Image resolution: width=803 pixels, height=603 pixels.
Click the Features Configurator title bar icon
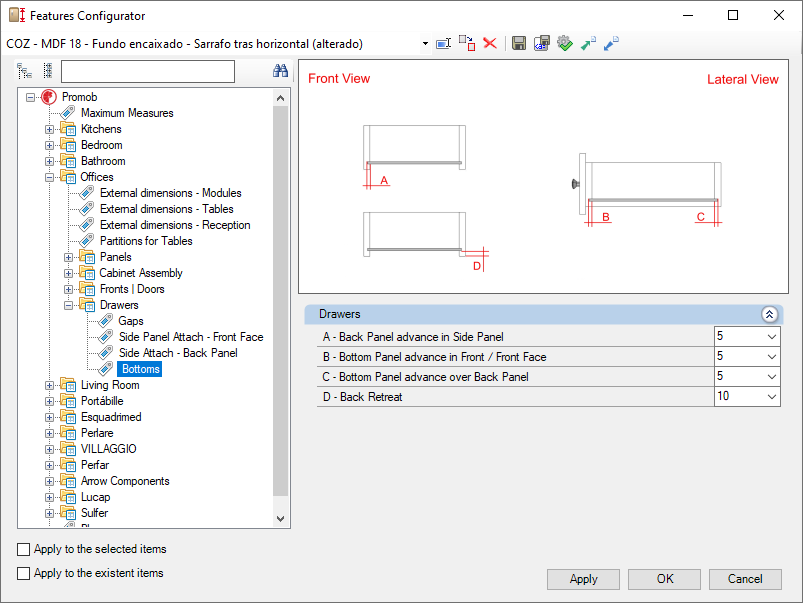[17, 15]
